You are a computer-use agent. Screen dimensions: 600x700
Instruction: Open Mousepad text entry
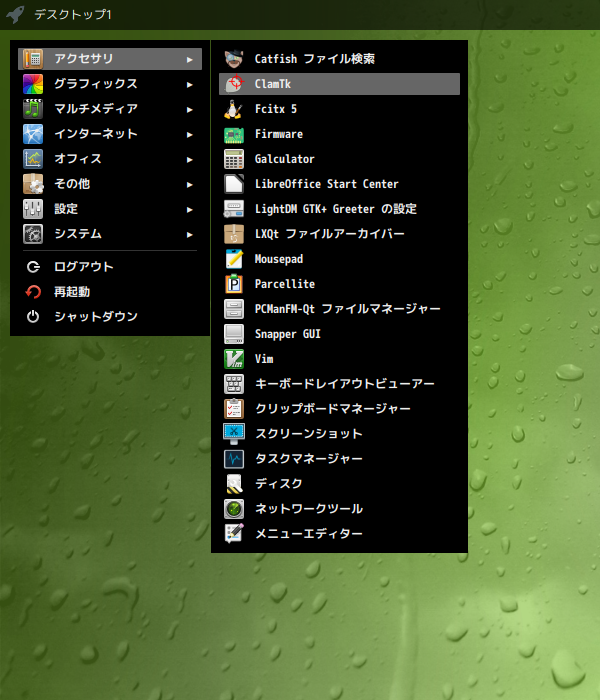(279, 259)
